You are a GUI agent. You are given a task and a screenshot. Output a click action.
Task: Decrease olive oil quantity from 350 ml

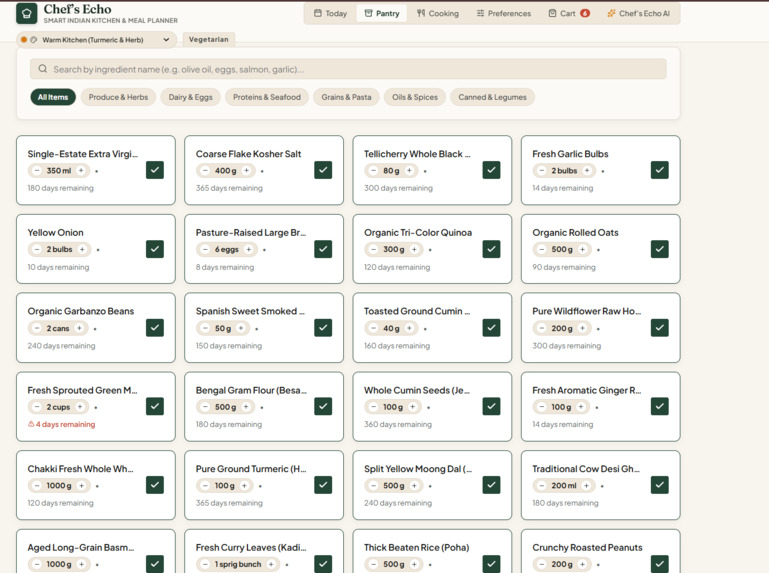37,171
